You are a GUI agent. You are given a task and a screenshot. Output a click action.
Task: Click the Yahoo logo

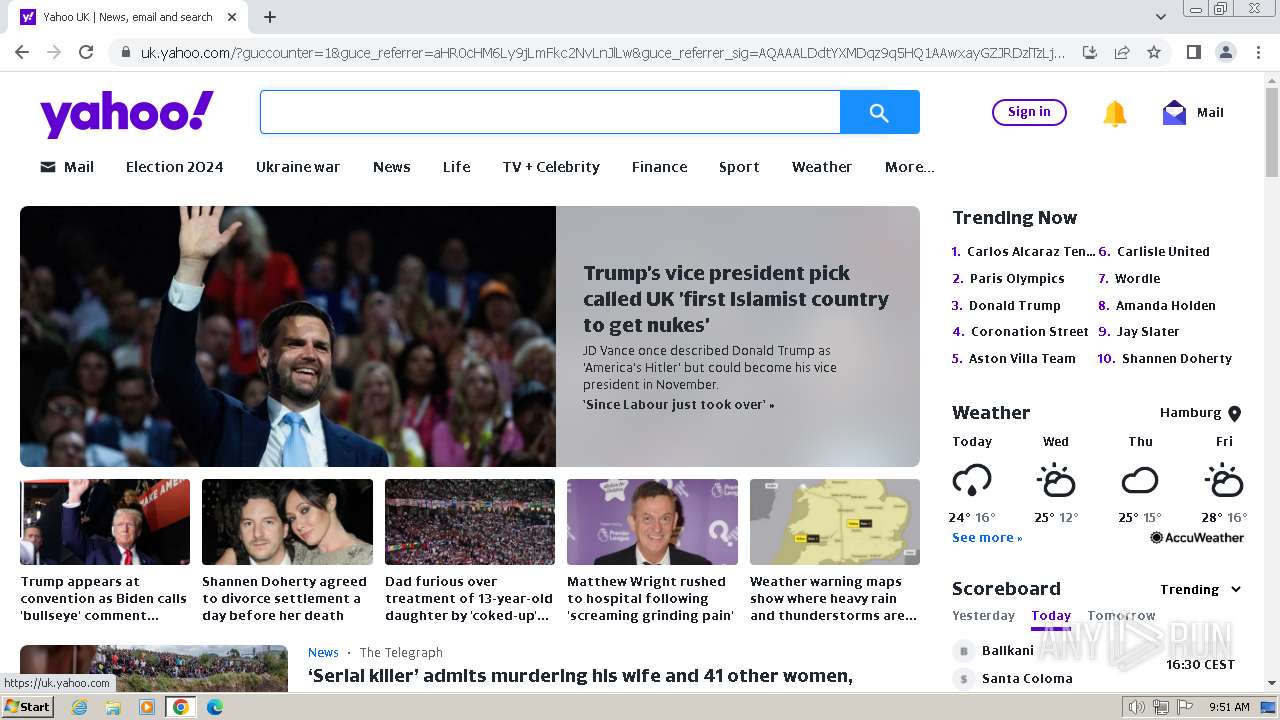[127, 113]
